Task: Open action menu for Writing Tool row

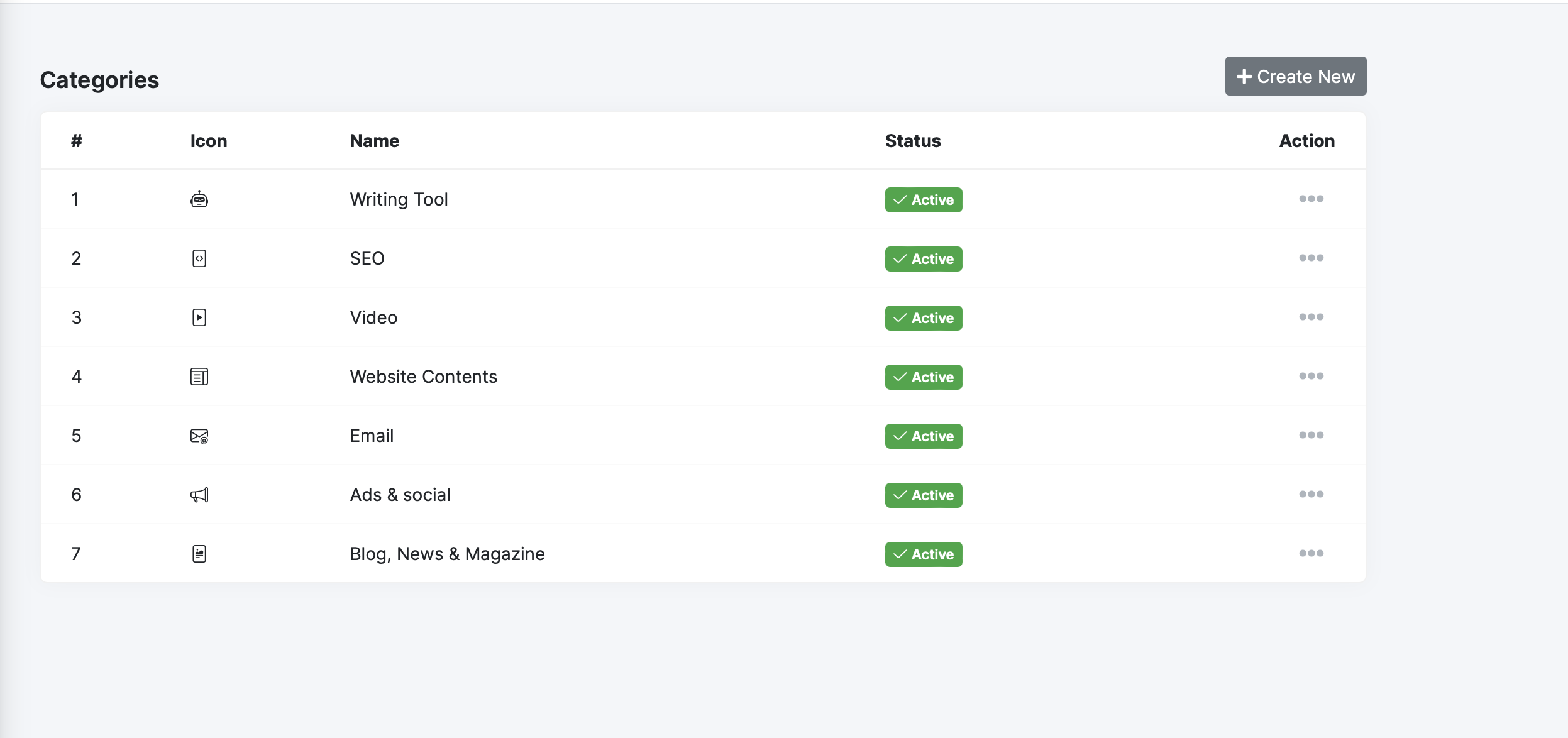Action: (x=1311, y=199)
